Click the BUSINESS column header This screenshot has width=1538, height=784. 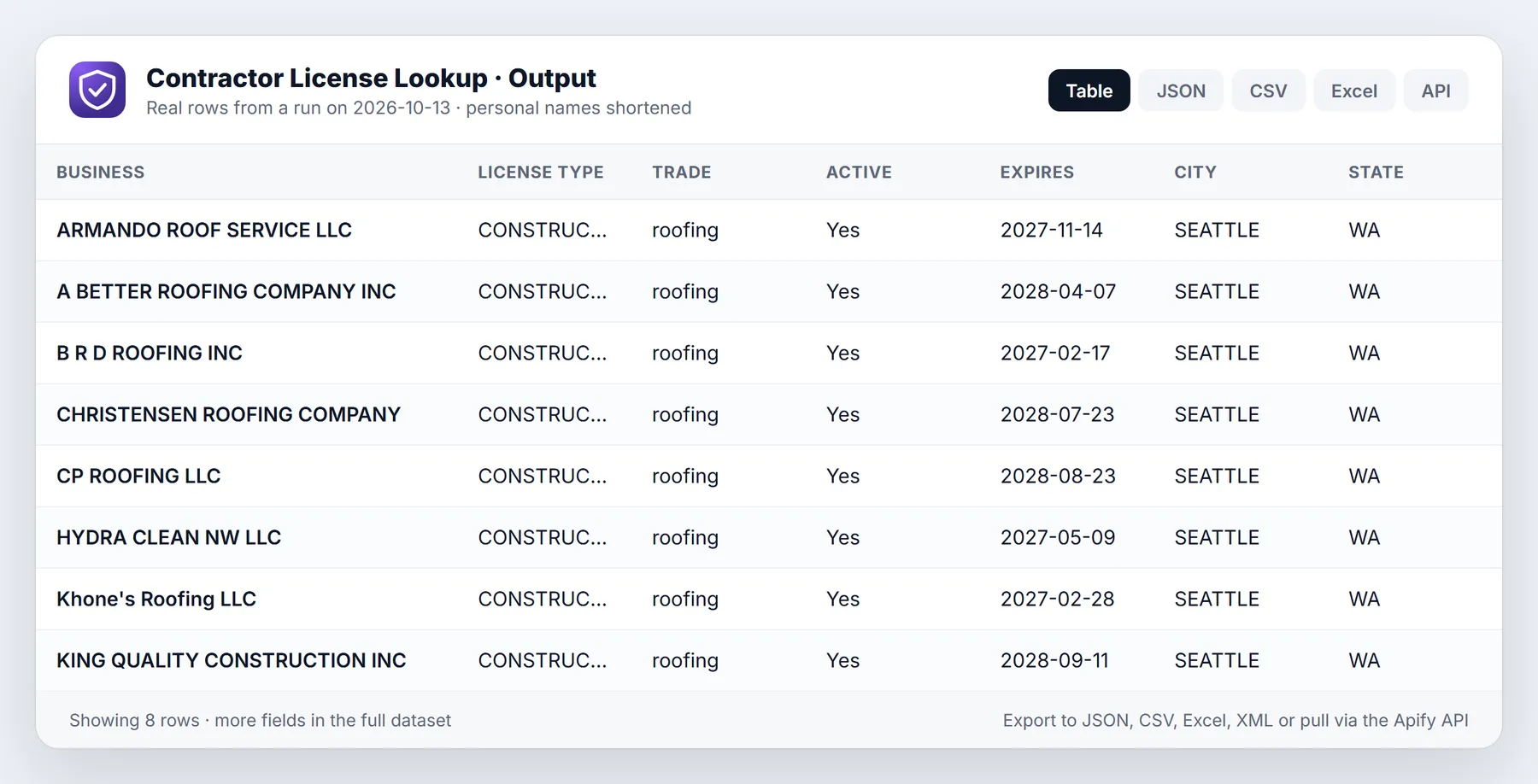(101, 172)
